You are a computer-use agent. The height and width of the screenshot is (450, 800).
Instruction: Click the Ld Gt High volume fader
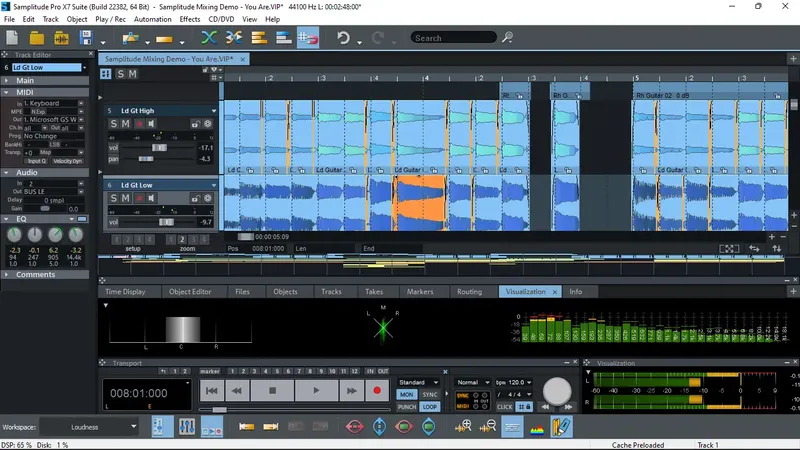159,148
